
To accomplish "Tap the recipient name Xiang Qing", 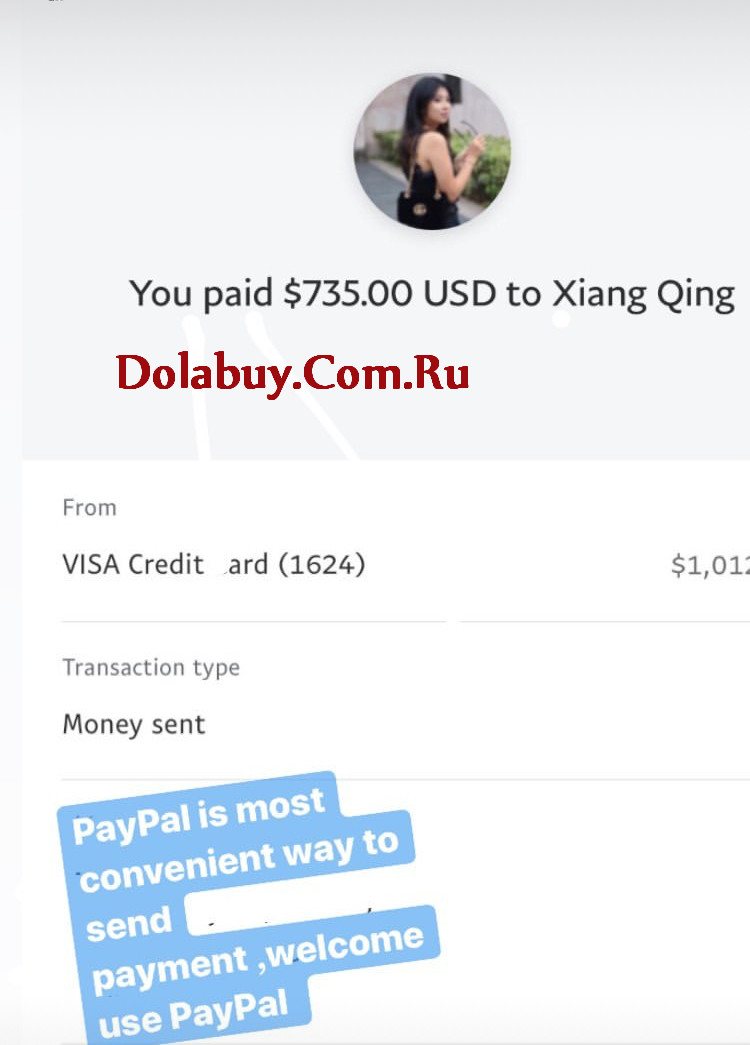I will tap(644, 294).
